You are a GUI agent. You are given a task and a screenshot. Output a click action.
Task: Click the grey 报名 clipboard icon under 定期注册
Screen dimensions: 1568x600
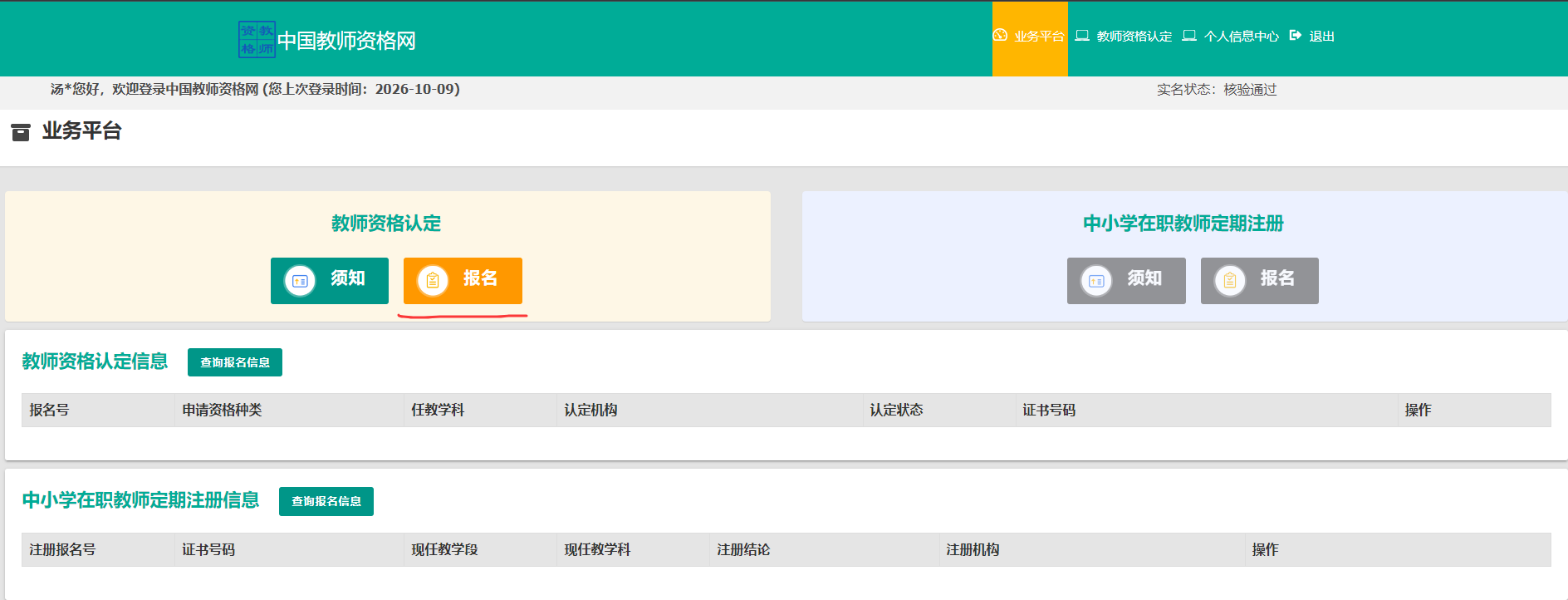click(1230, 281)
